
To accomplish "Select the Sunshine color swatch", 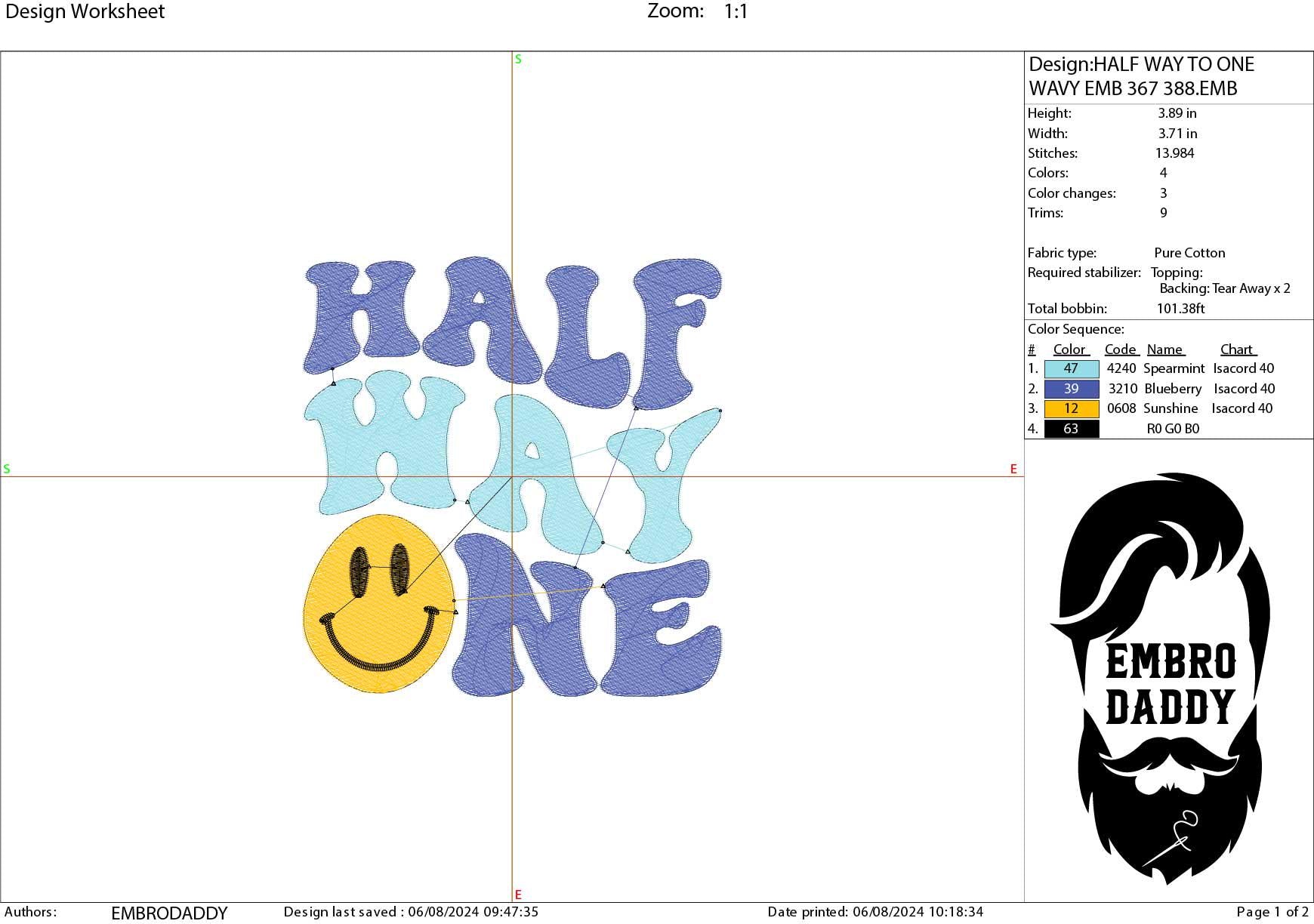I will (x=1071, y=408).
